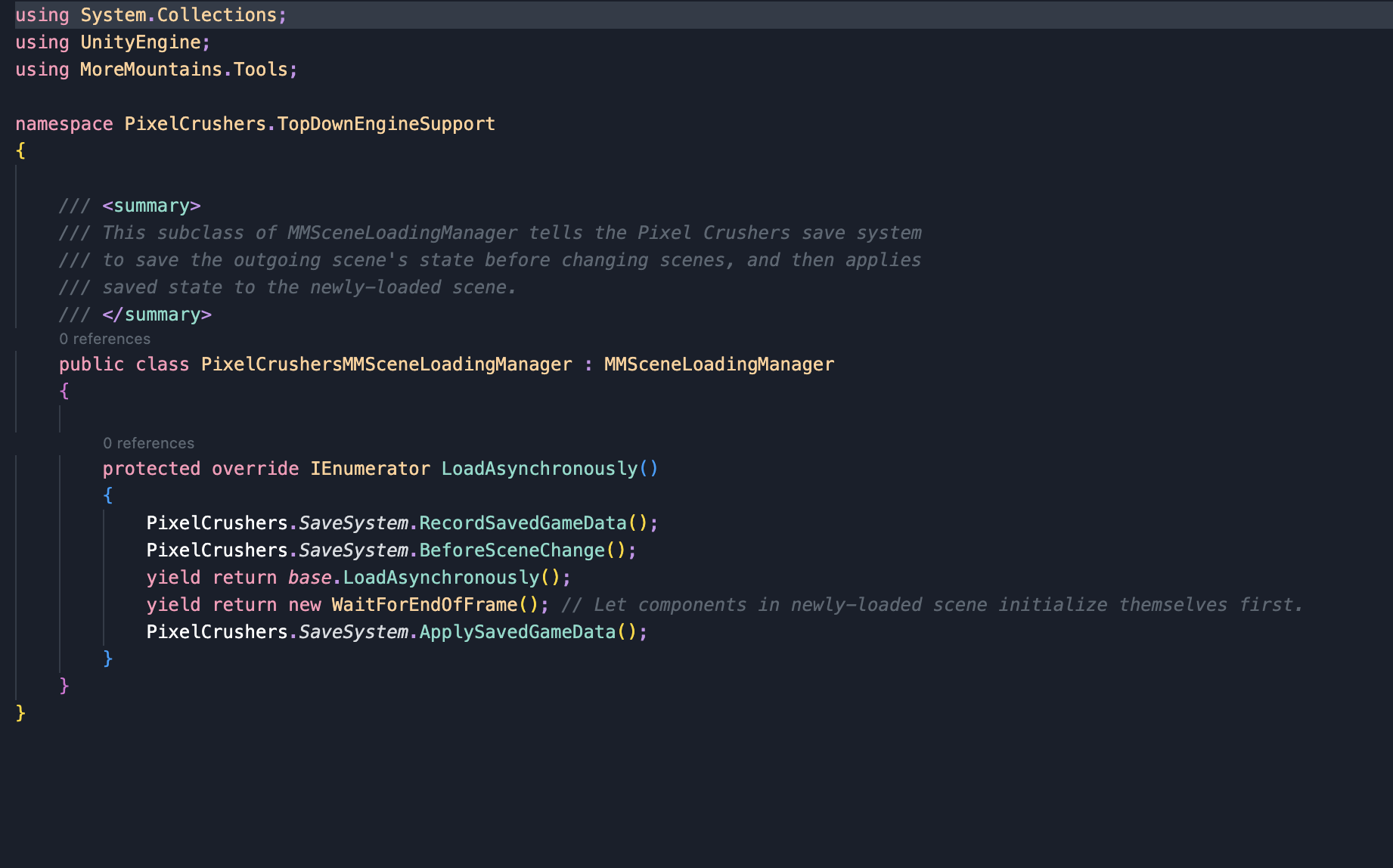The width and height of the screenshot is (1393, 868).
Task: Click the 'class' keyword
Action: coord(163,364)
